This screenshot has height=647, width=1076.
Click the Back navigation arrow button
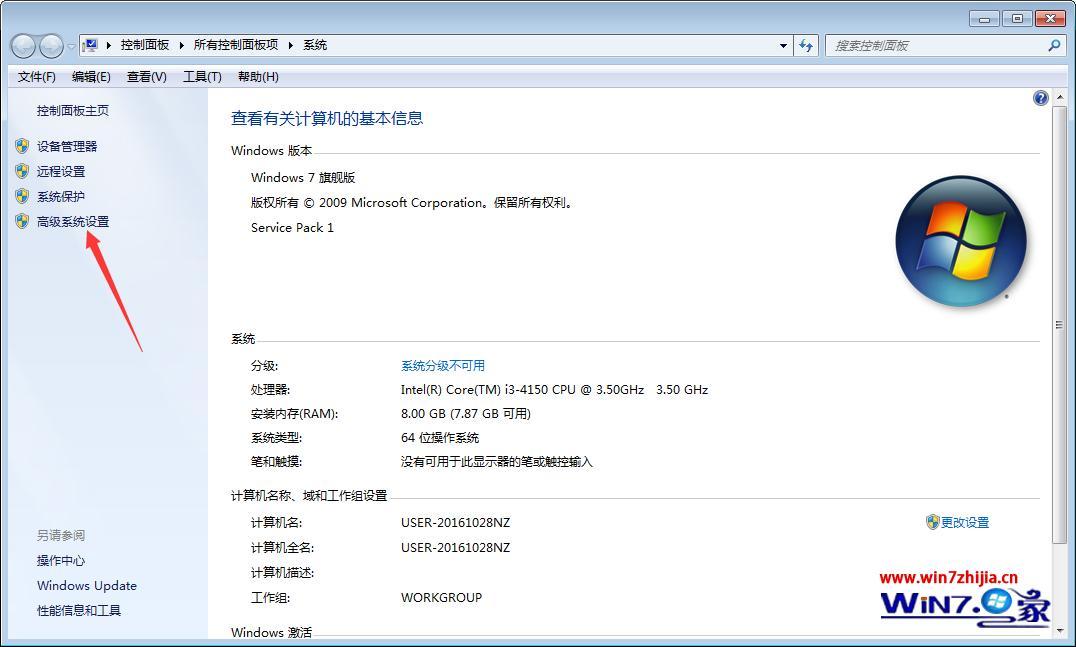(23, 46)
